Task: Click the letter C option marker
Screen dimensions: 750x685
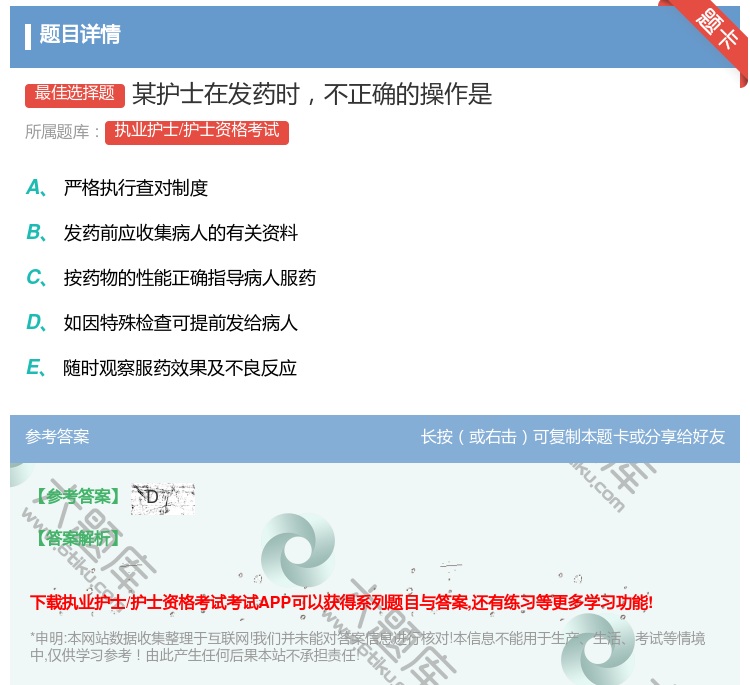Action: pyautogui.click(x=36, y=277)
